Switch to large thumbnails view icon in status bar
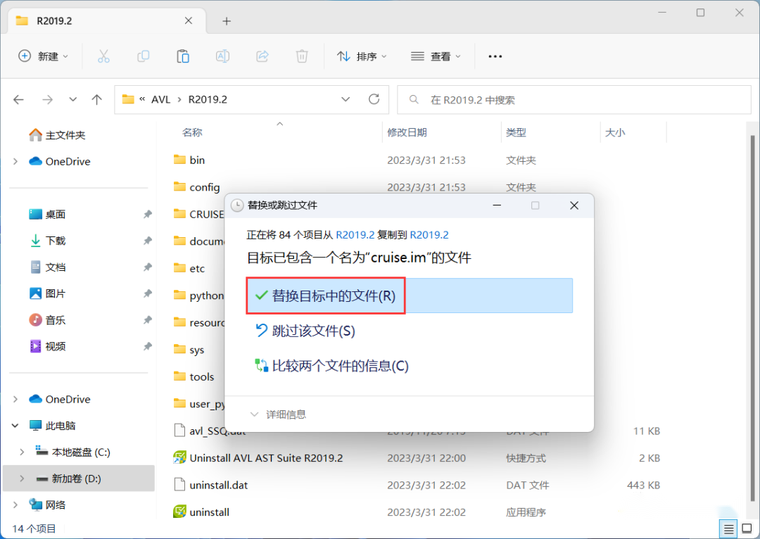Screen dimensions: 760x539 click(x=747, y=529)
